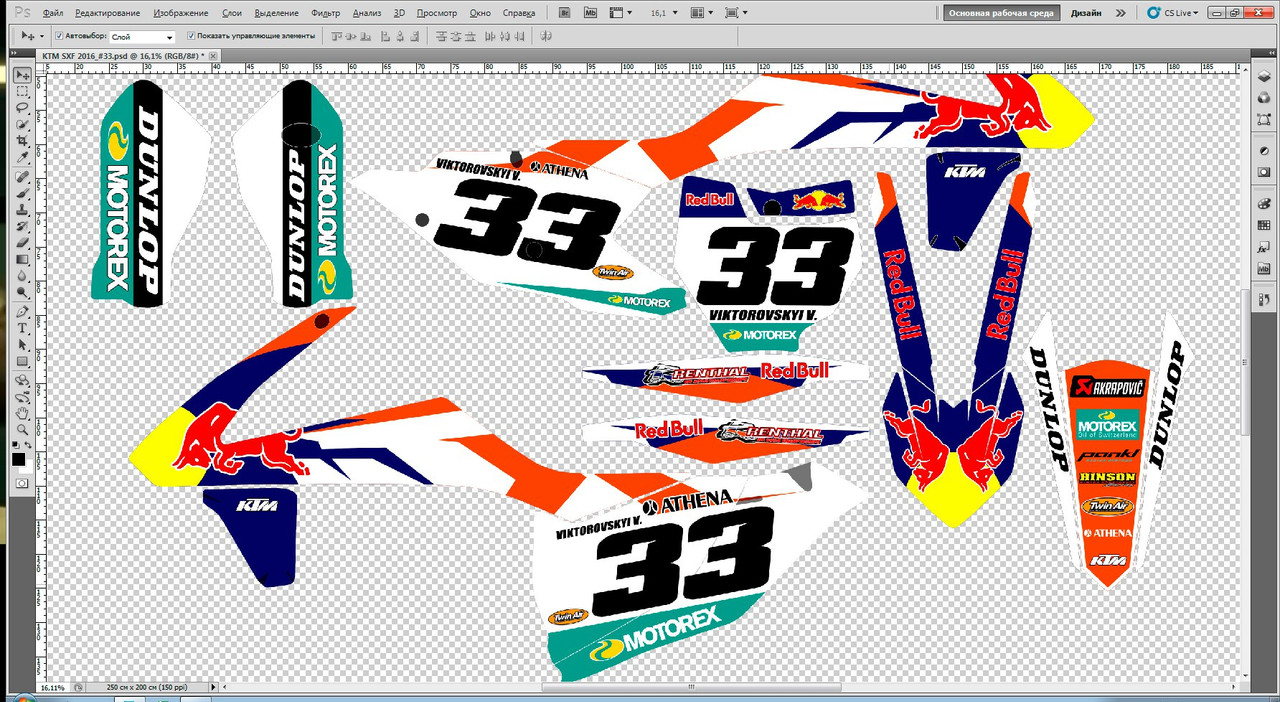Toggle Показать управляющие элементы checkbox

tap(190, 35)
